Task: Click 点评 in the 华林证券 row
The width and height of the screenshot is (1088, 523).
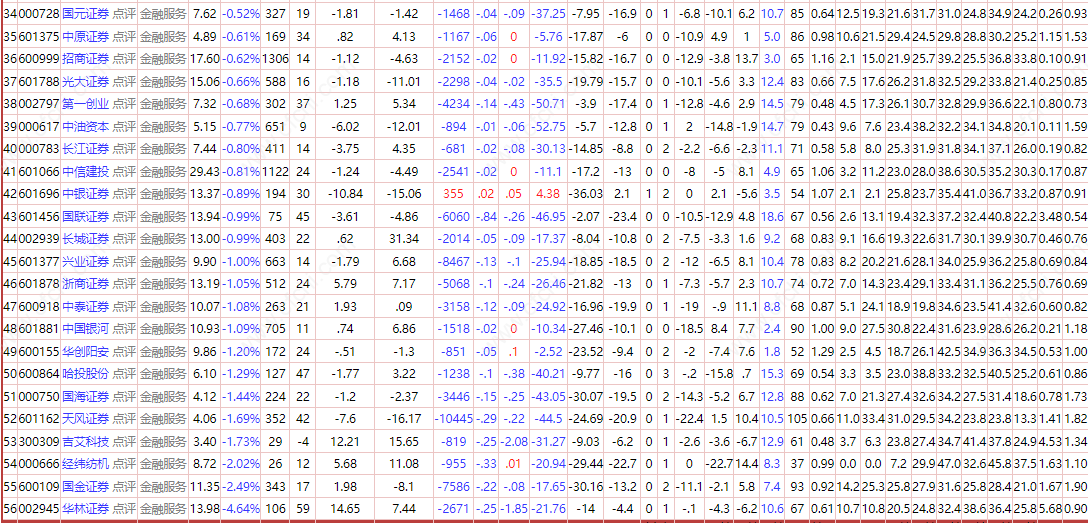Action: (x=124, y=509)
